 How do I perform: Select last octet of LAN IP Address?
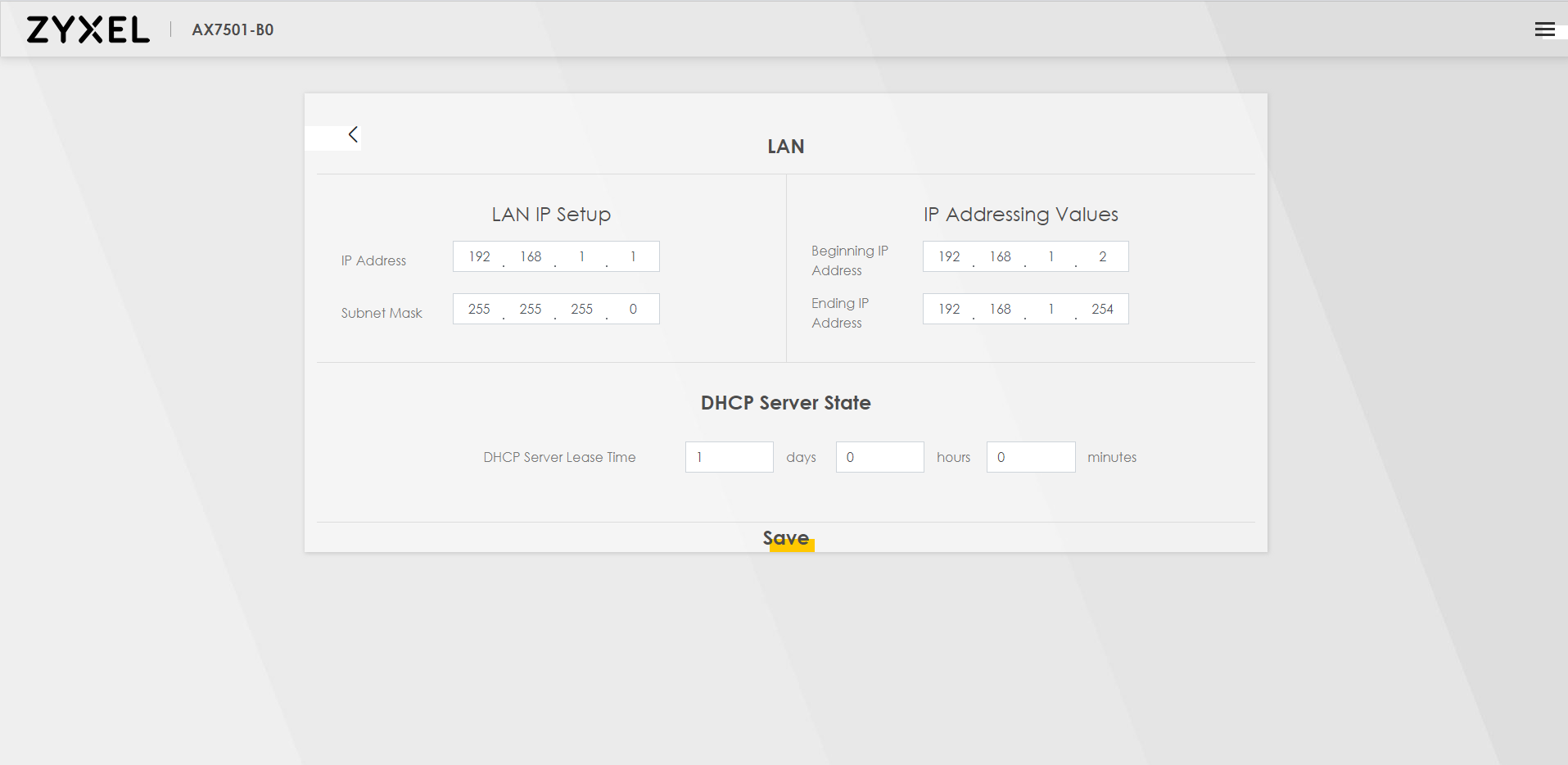(x=633, y=256)
